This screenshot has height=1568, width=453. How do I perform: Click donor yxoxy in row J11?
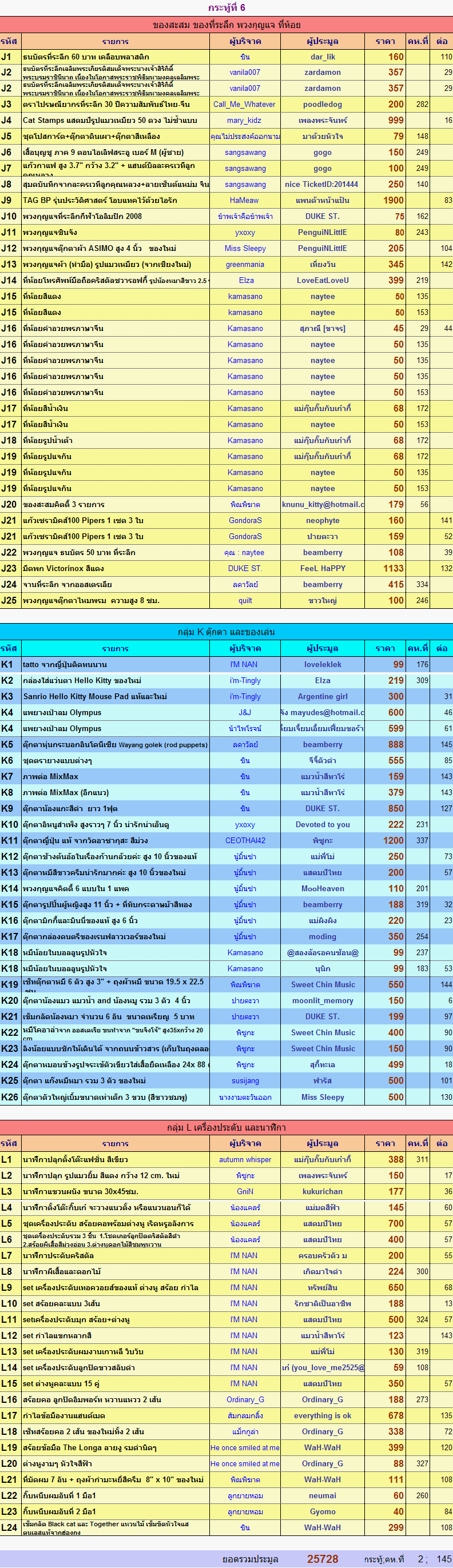245,233
